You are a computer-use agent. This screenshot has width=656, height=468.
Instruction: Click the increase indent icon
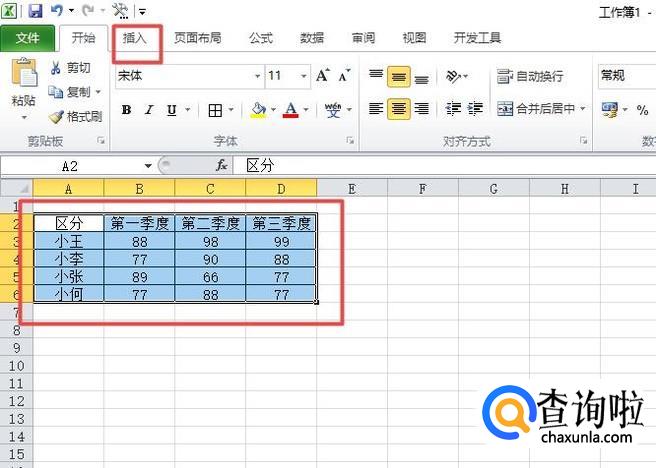(x=475, y=109)
